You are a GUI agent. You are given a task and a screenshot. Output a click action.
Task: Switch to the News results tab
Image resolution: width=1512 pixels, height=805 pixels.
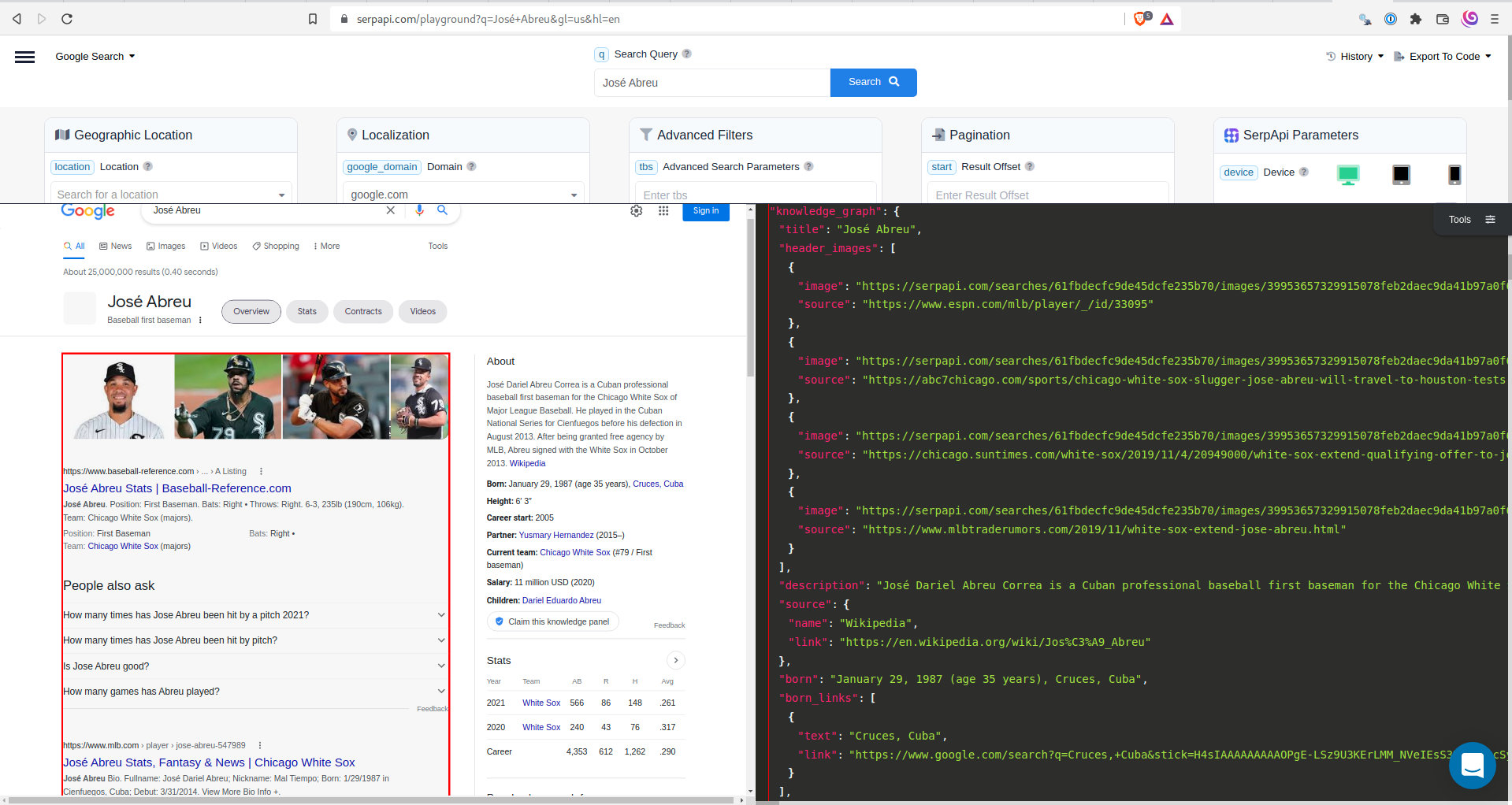115,247
